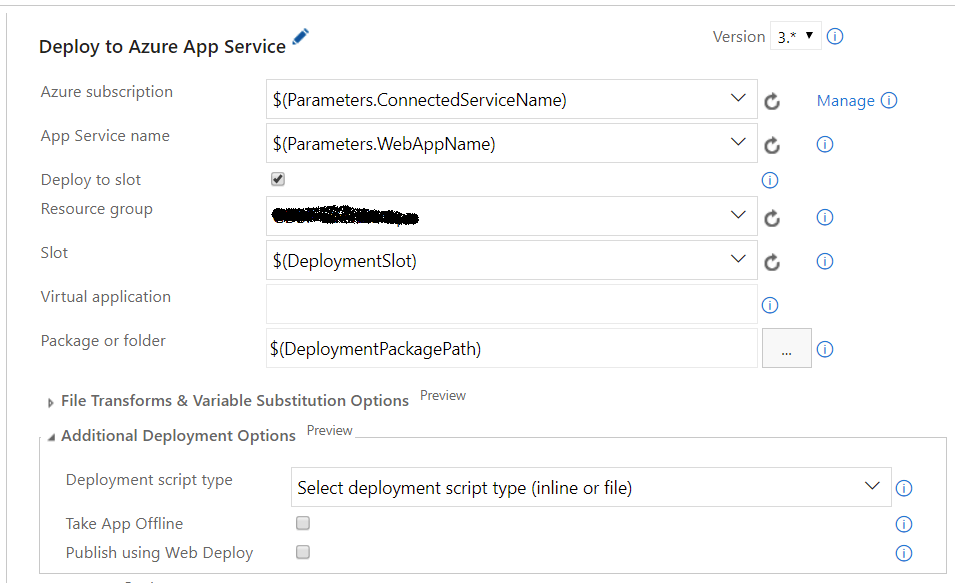
Task: Refresh the Slot list
Action: [772, 262]
